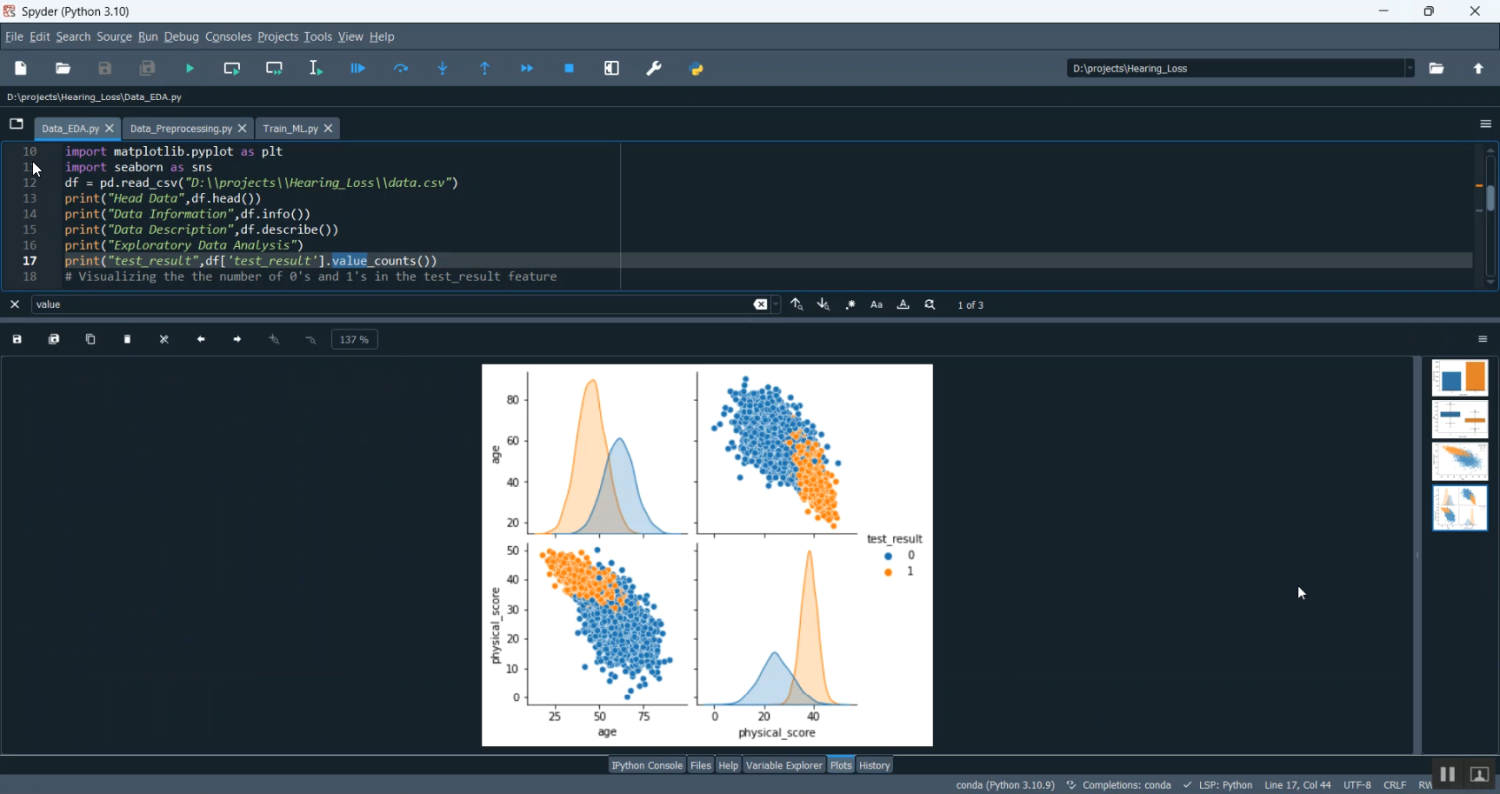This screenshot has width=1500, height=794.
Task: Open the Variable Explorer pane tab
Action: 784,766
